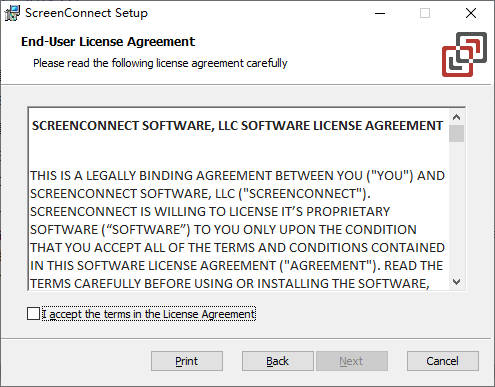Go Back to the previous setup step
Viewport: 495px width, 387px height.
coord(277,361)
